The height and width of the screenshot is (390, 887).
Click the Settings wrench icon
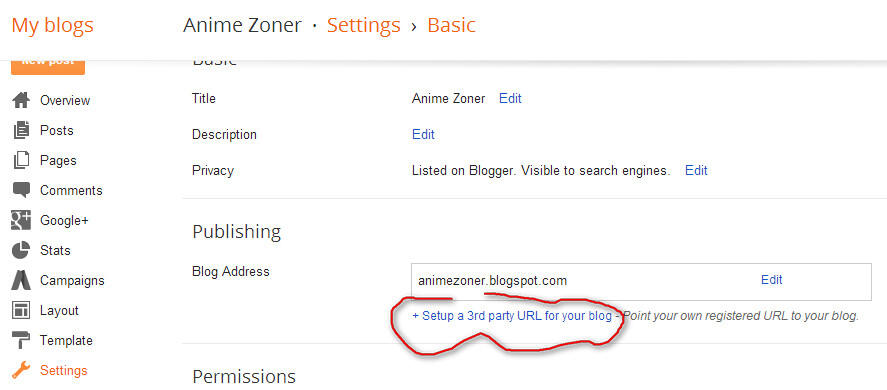21,370
